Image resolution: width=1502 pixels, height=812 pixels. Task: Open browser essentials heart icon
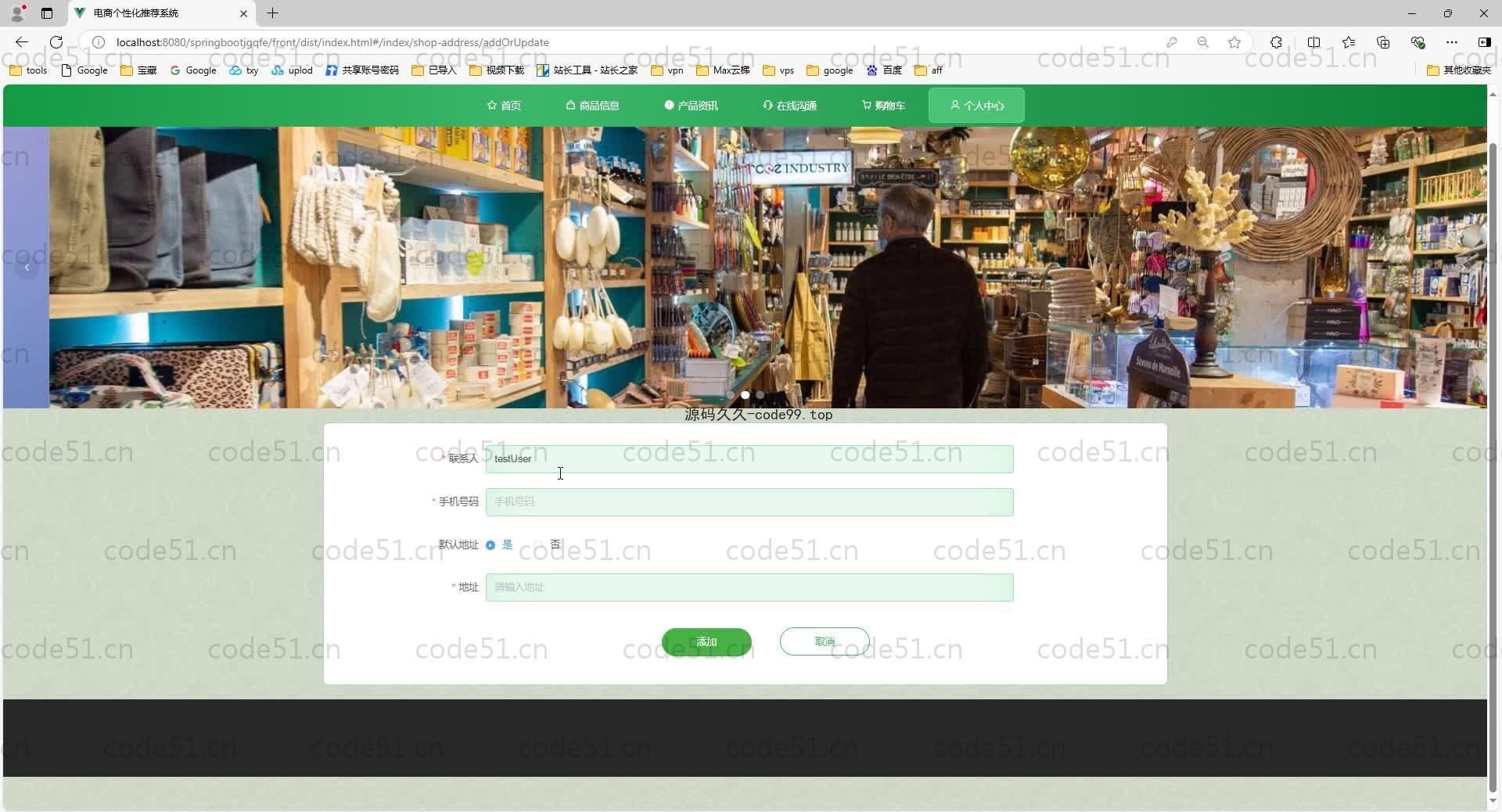(x=1418, y=42)
